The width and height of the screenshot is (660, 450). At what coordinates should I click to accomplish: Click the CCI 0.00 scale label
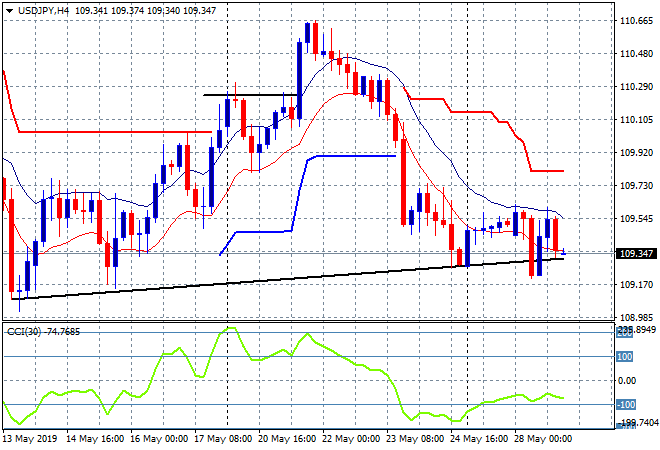point(627,381)
